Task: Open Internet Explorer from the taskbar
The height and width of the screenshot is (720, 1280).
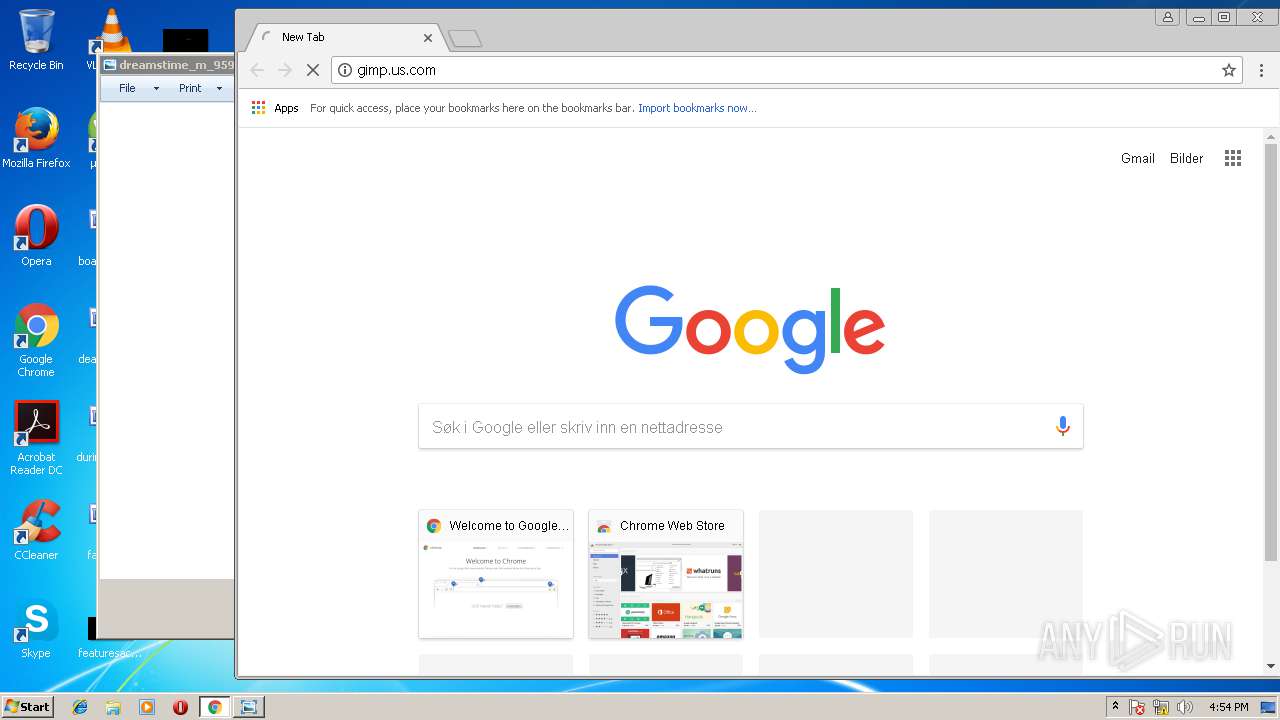Action: [x=80, y=707]
